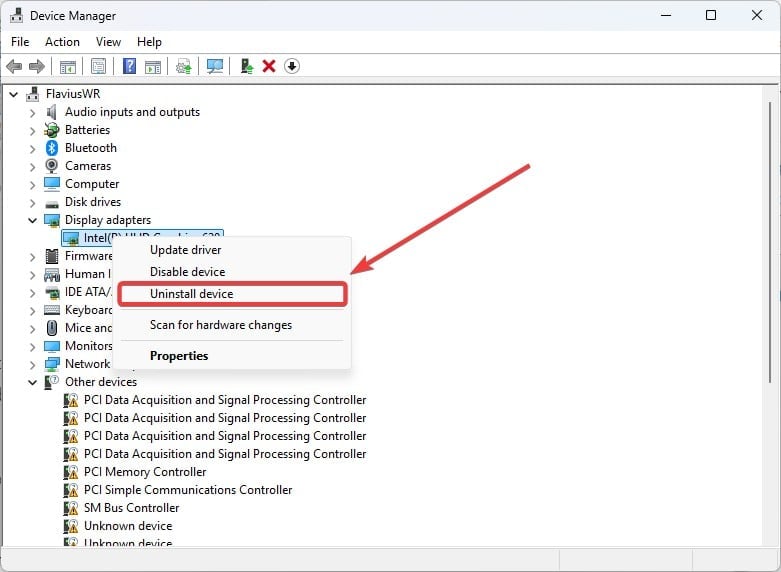
Task: Select the PCI Memory Controller entry
Action: (x=144, y=472)
